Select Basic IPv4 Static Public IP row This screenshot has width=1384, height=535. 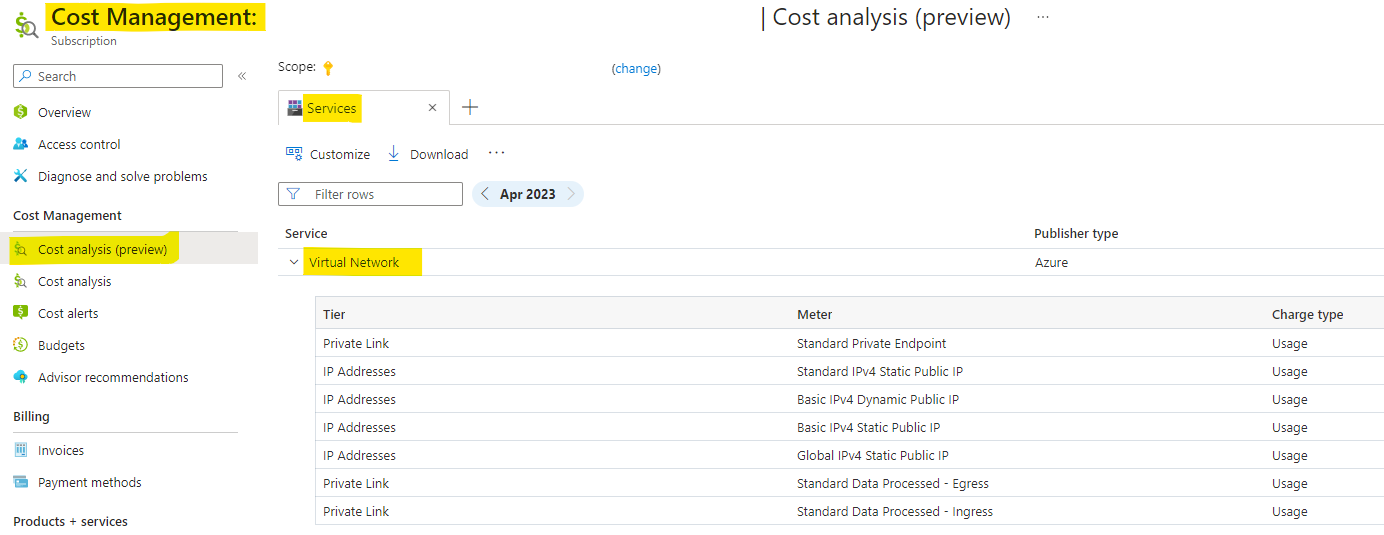point(849,427)
